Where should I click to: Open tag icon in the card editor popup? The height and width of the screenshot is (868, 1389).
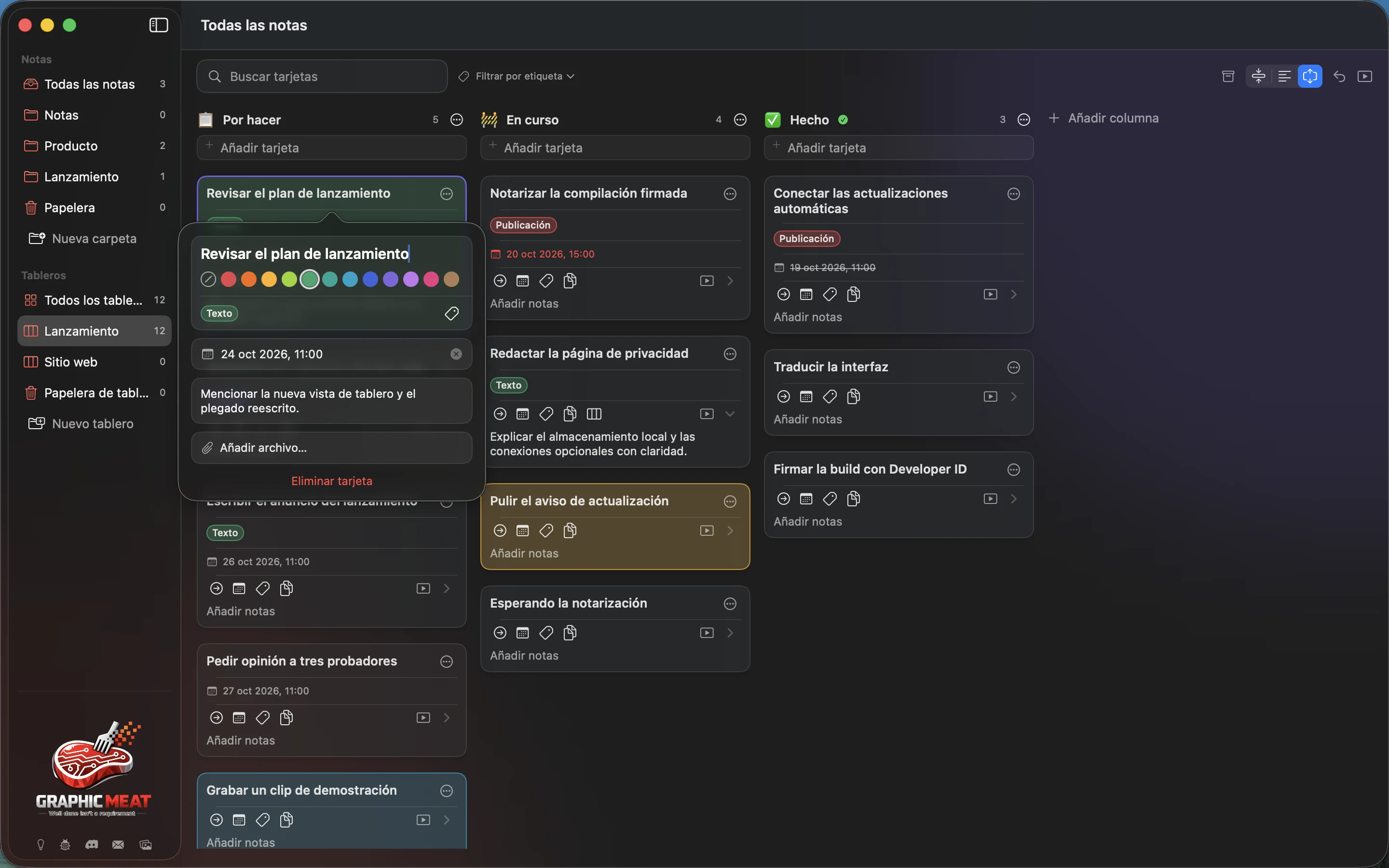pyautogui.click(x=452, y=313)
